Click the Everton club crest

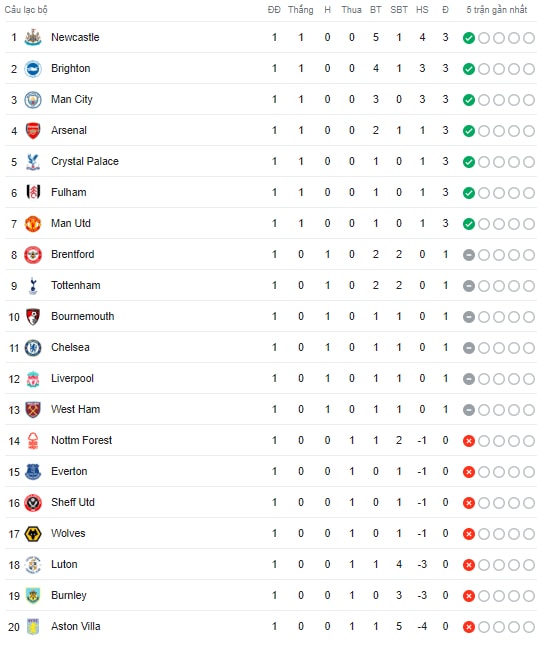click(x=33, y=472)
